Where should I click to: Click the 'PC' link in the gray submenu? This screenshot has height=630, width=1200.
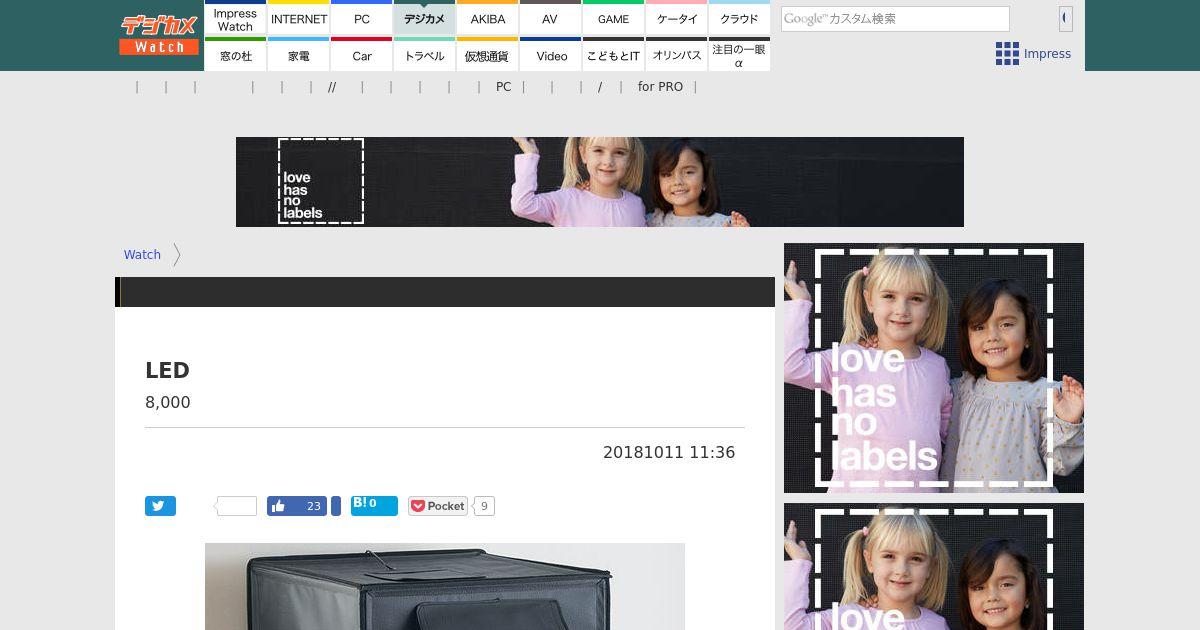pyautogui.click(x=503, y=87)
